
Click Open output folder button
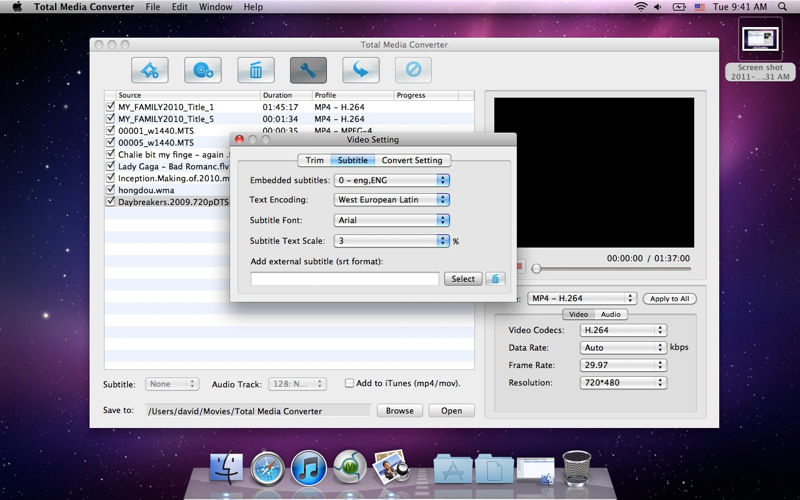pyautogui.click(x=452, y=410)
